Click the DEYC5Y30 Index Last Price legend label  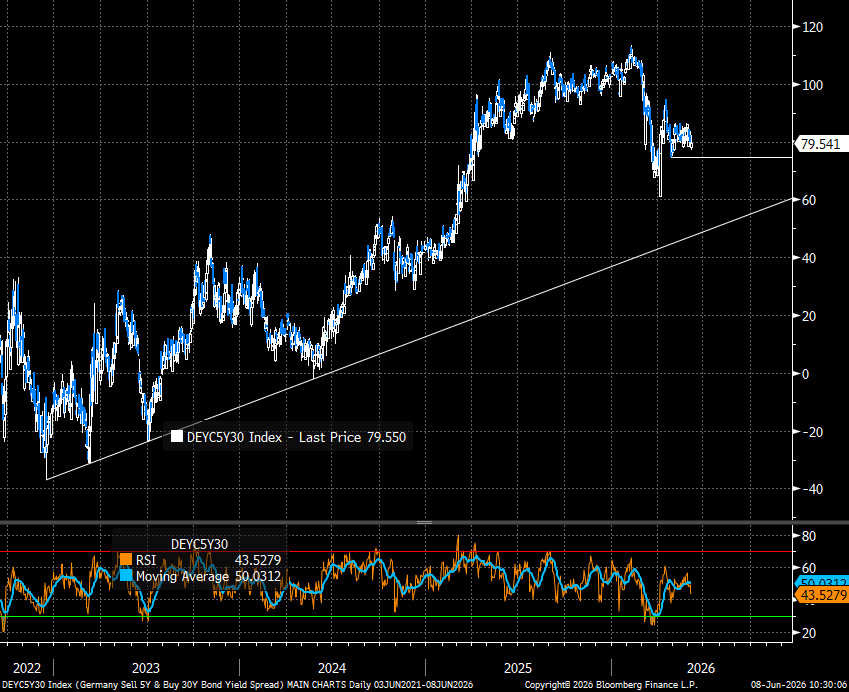click(x=296, y=437)
